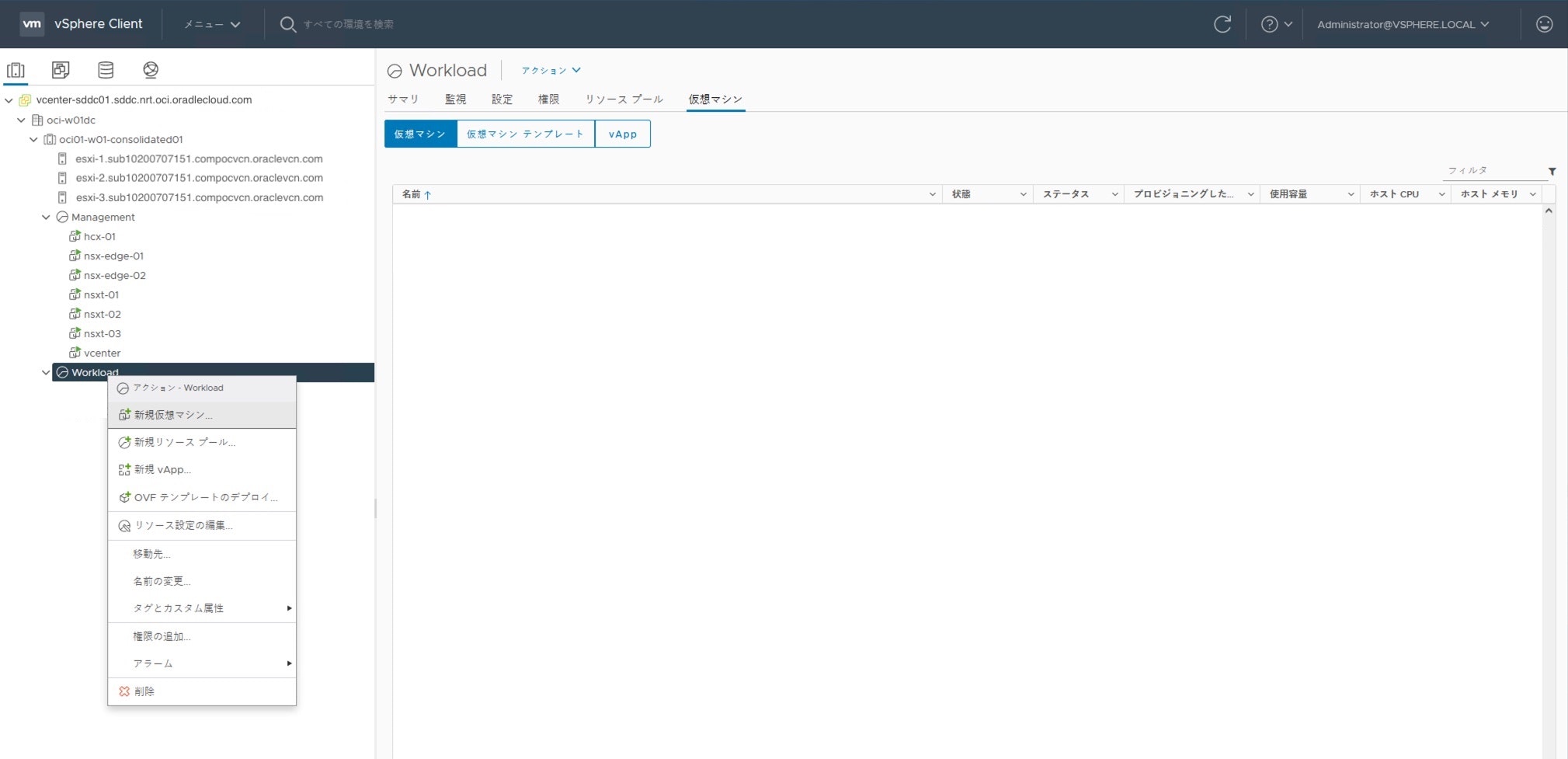Switch to the 権限 tab

[549, 99]
